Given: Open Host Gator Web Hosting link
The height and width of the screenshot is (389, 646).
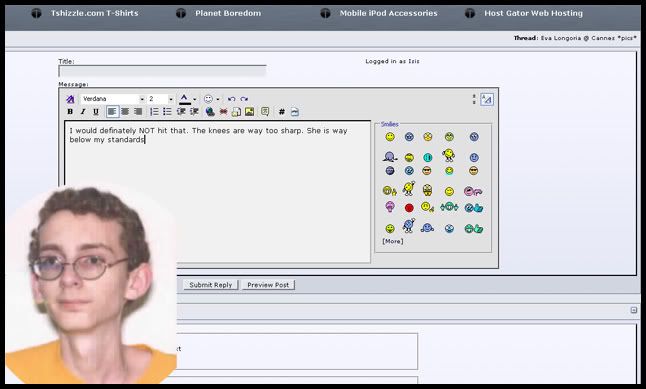Looking at the screenshot, I should pyautogui.click(x=534, y=13).
